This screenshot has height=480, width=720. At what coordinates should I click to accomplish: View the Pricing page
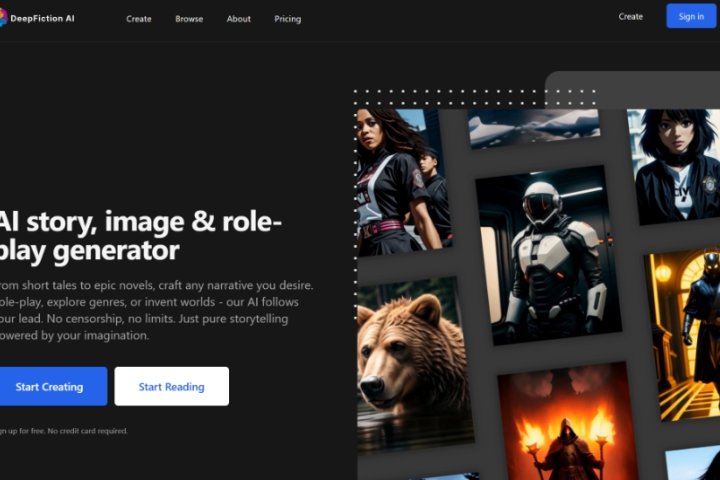[287, 19]
